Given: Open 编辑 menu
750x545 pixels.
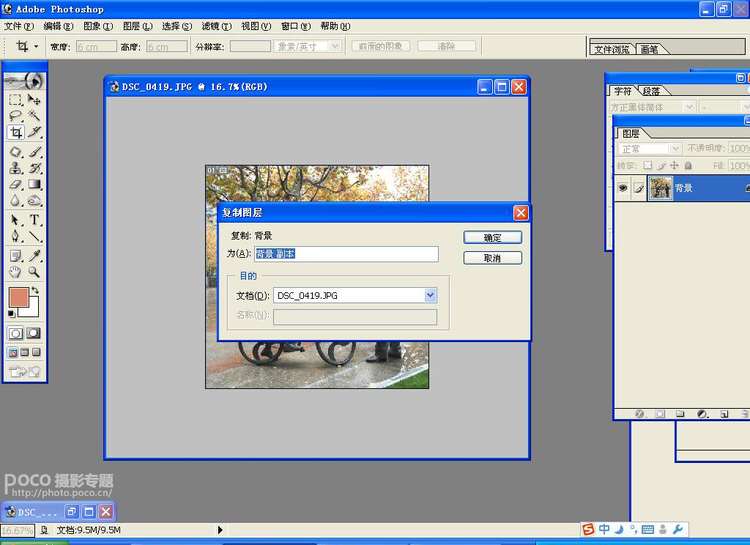Looking at the screenshot, I should pyautogui.click(x=58, y=26).
